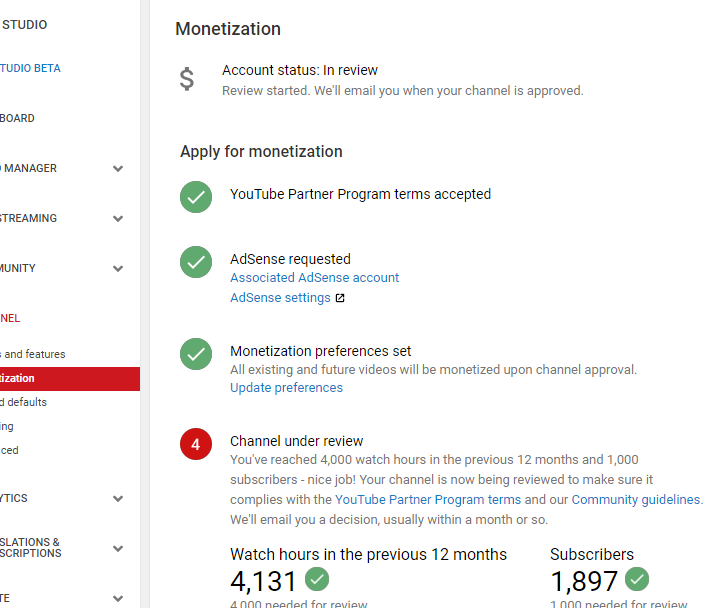Image resolution: width=724 pixels, height=608 pixels.
Task: Open YouTube Partner Program terms link
Action: [428, 500]
